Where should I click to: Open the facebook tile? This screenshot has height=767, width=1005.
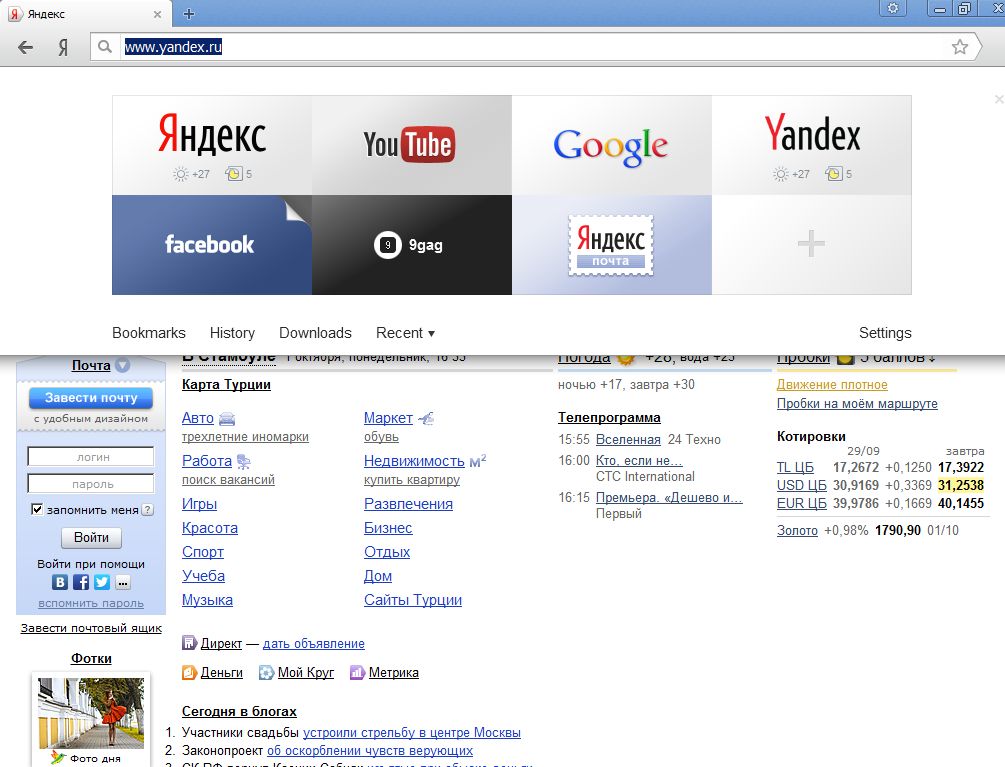[x=212, y=245]
